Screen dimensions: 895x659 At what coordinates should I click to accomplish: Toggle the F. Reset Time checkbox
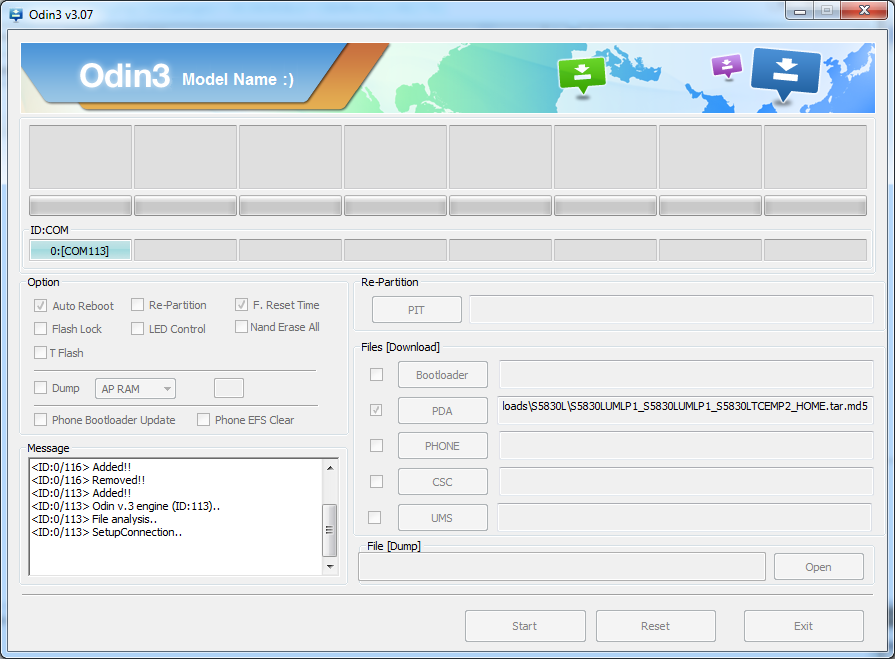[242, 305]
